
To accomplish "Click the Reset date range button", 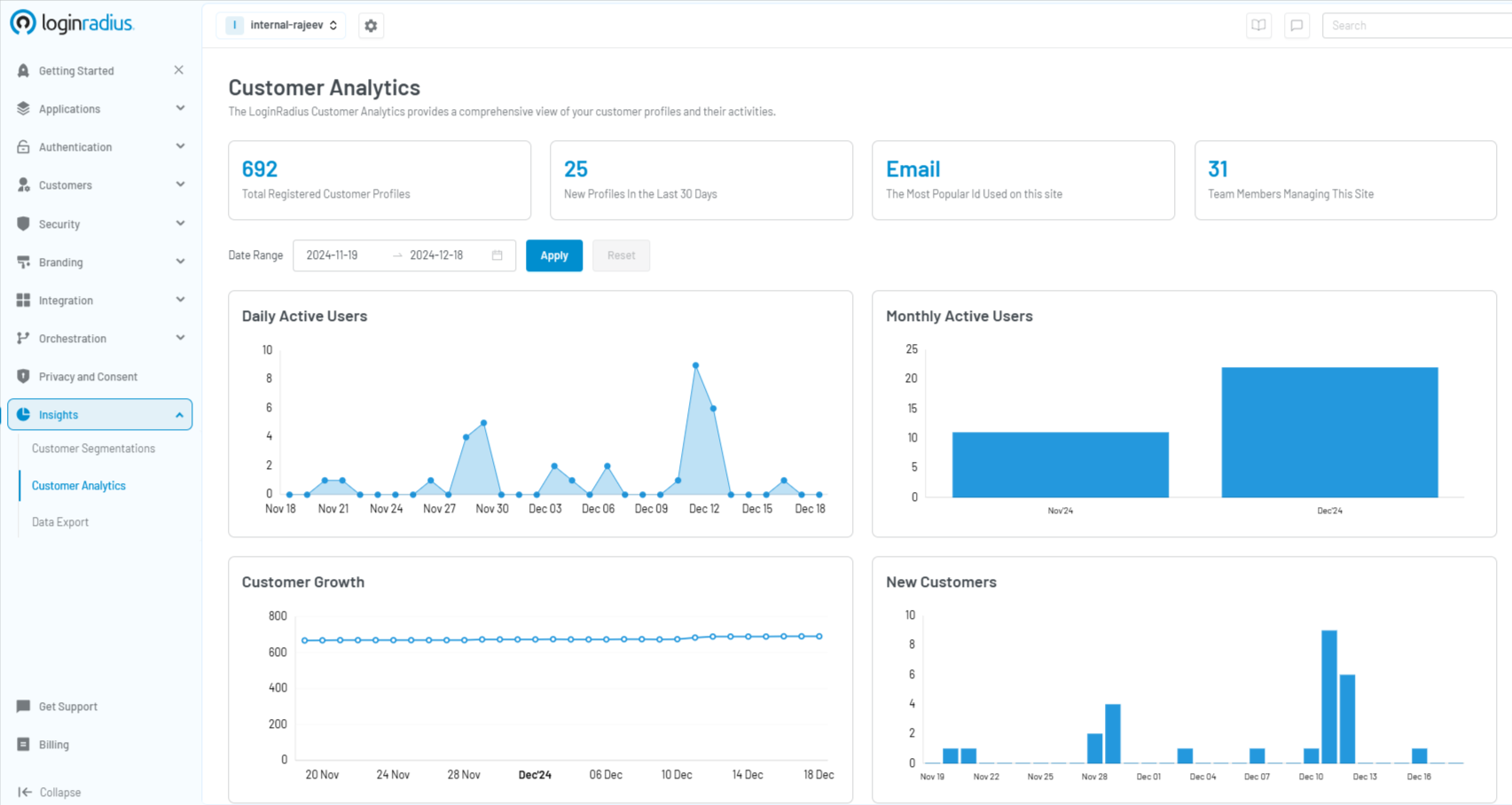I will 621,255.
